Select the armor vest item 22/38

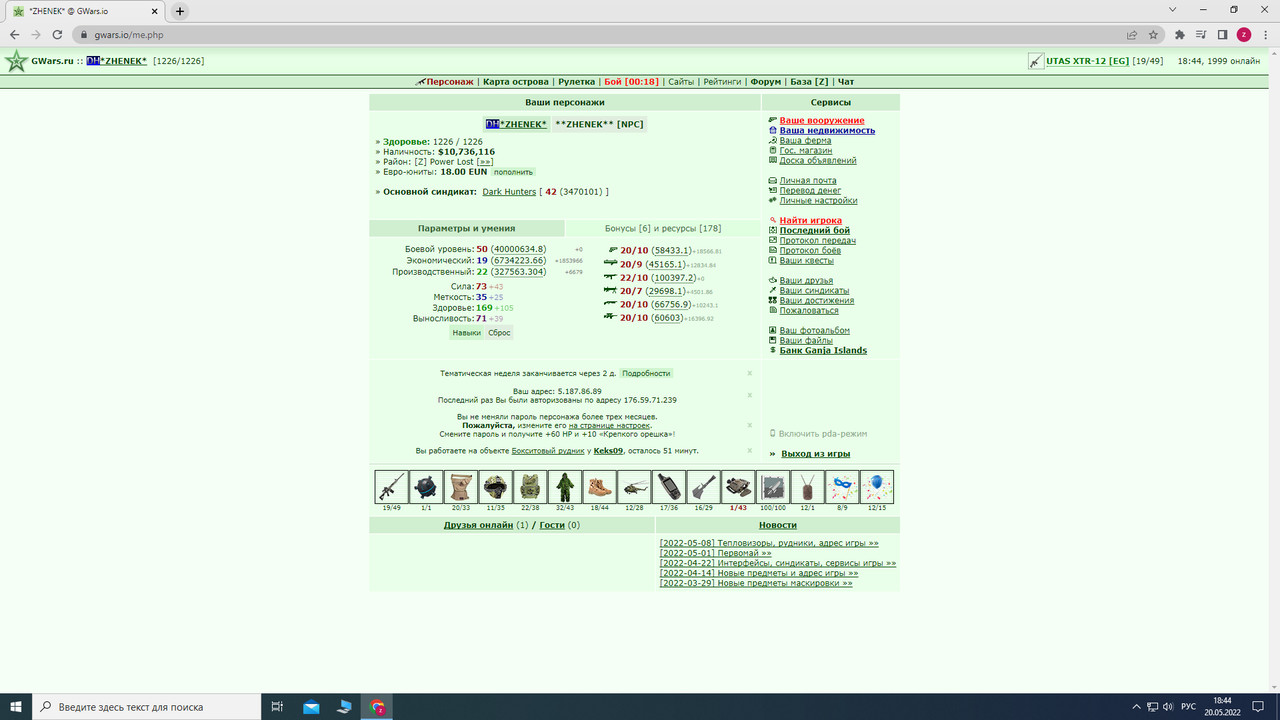530,487
